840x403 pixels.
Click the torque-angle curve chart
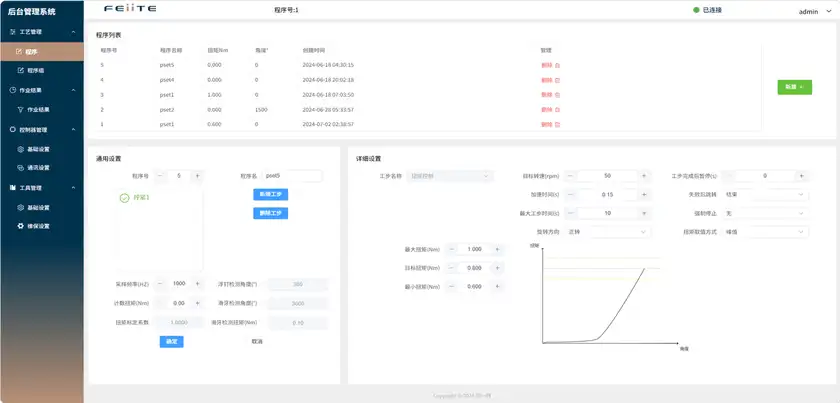(x=610, y=298)
